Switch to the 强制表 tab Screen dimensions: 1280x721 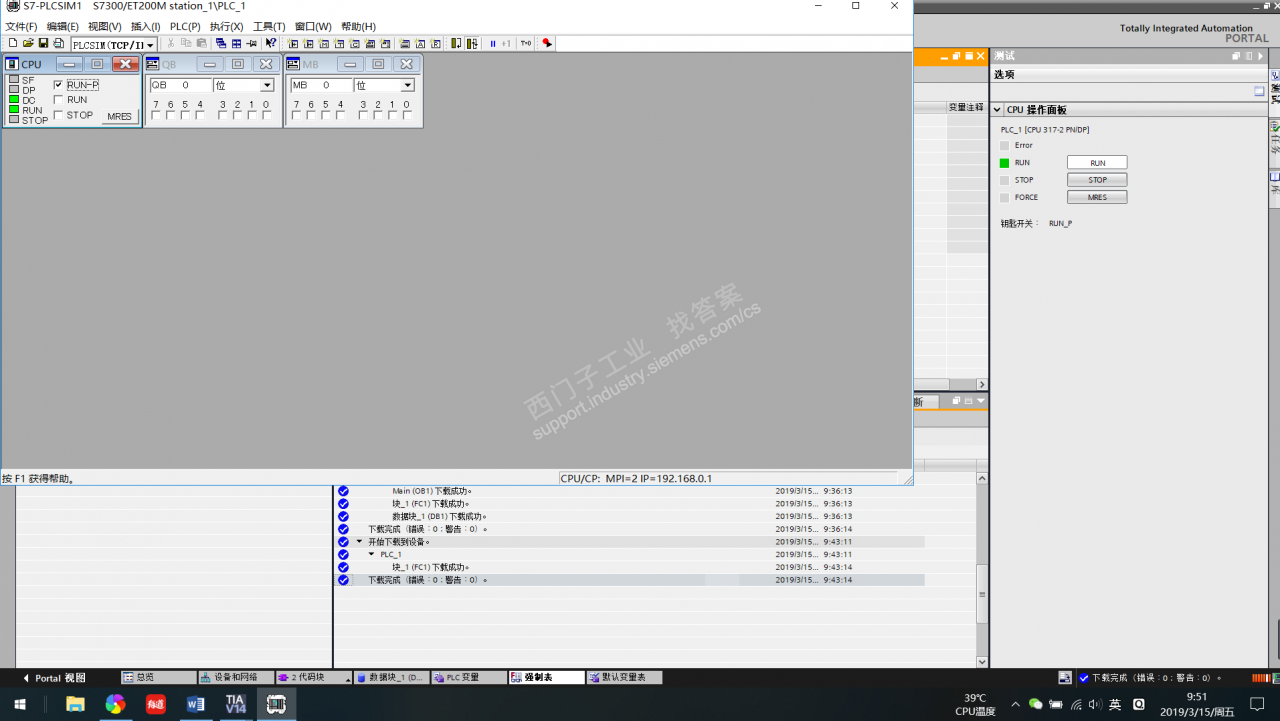pos(546,678)
